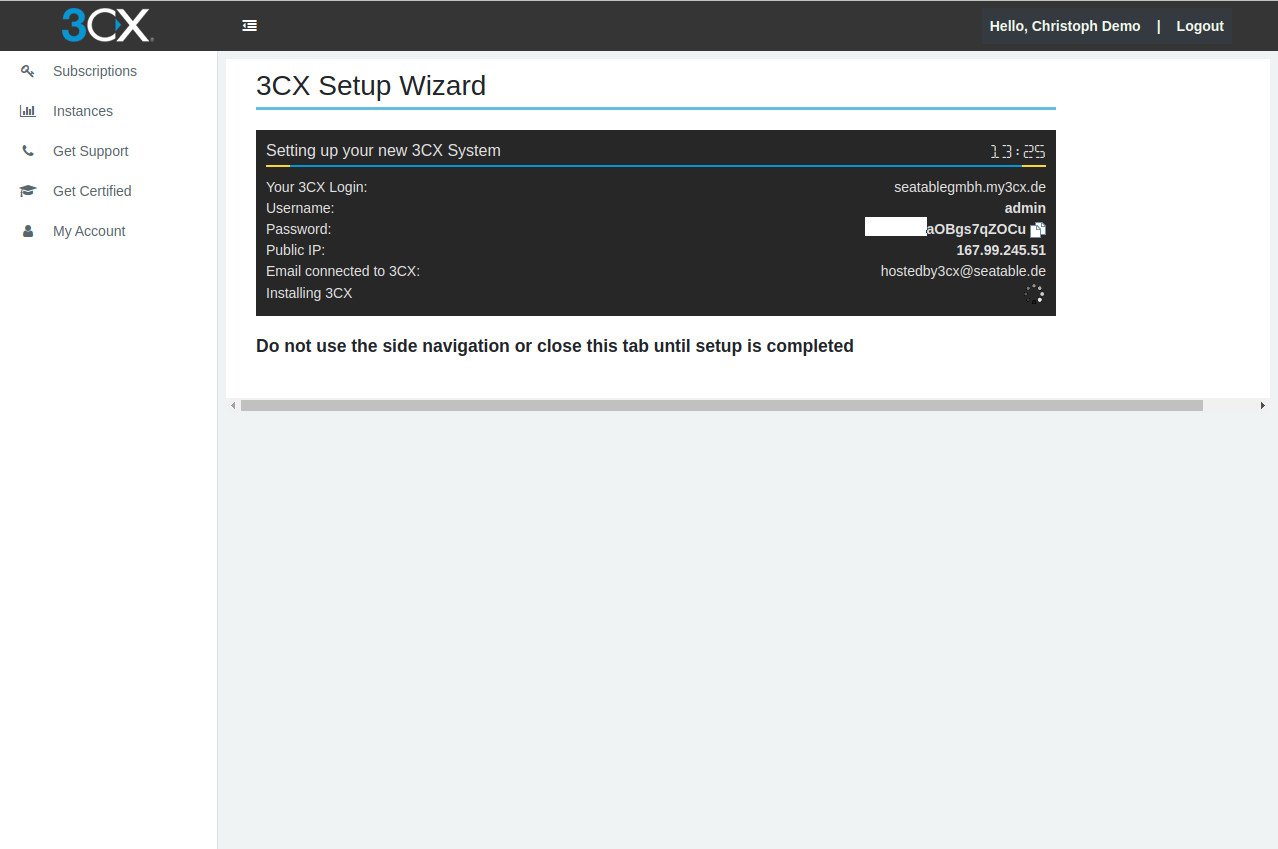Click Hello, Christoph Demo user greeting
Viewport: 1278px width, 849px height.
1065,26
